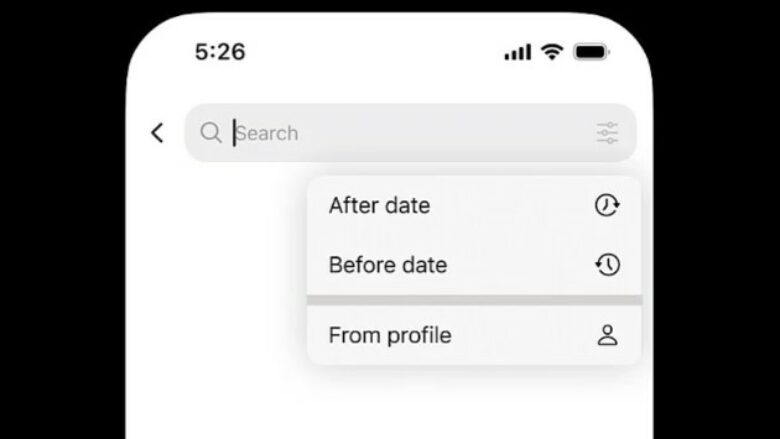Click the magnifying glass search icon
Screen dimensions: 780x439
pyautogui.click(x=210, y=133)
